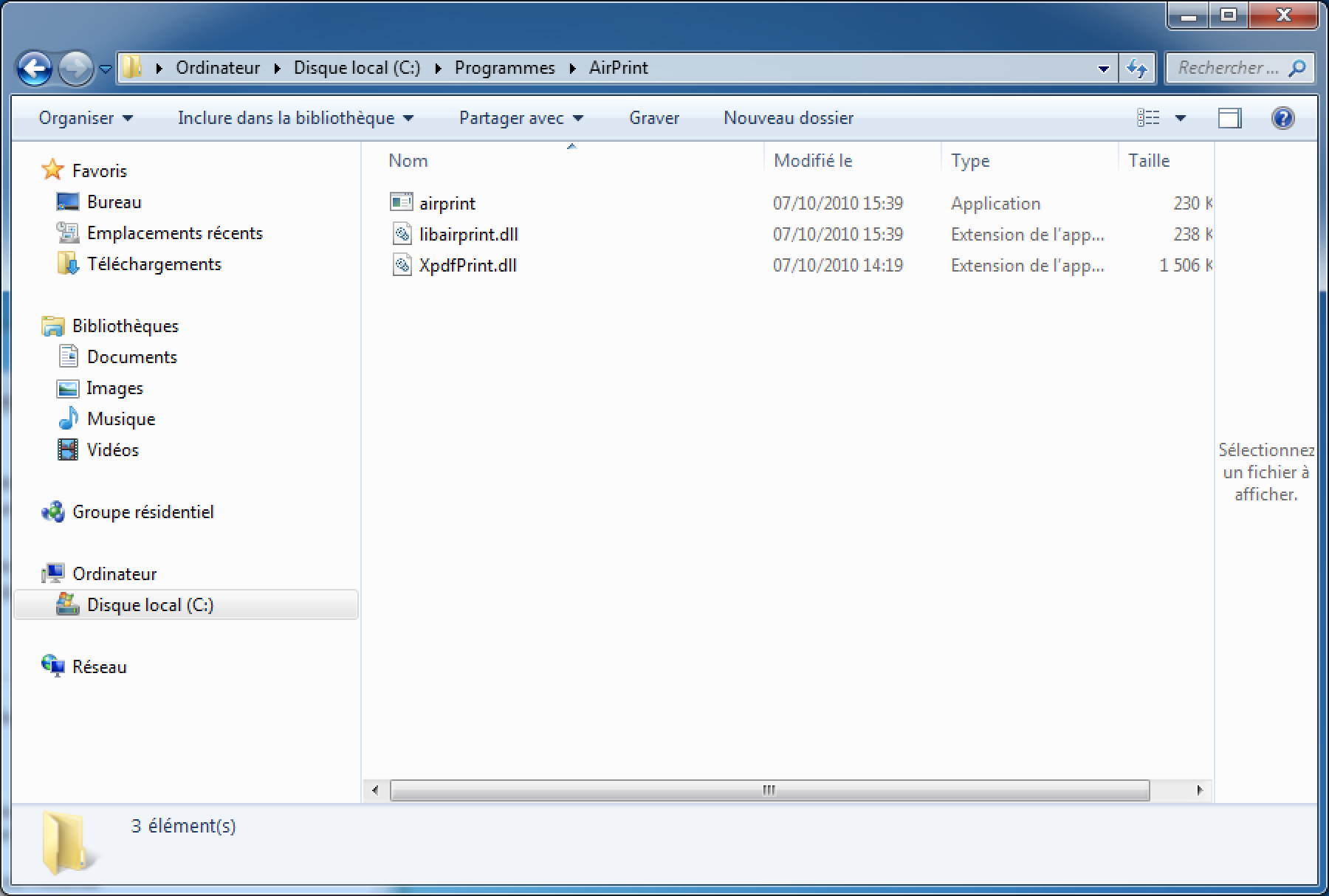Select the libairprint.dll file name
The height and width of the screenshot is (896, 1329).
tap(469, 235)
